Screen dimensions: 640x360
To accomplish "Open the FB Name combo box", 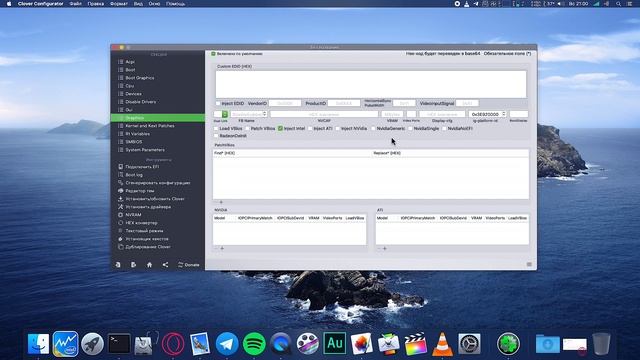I will point(249,114).
